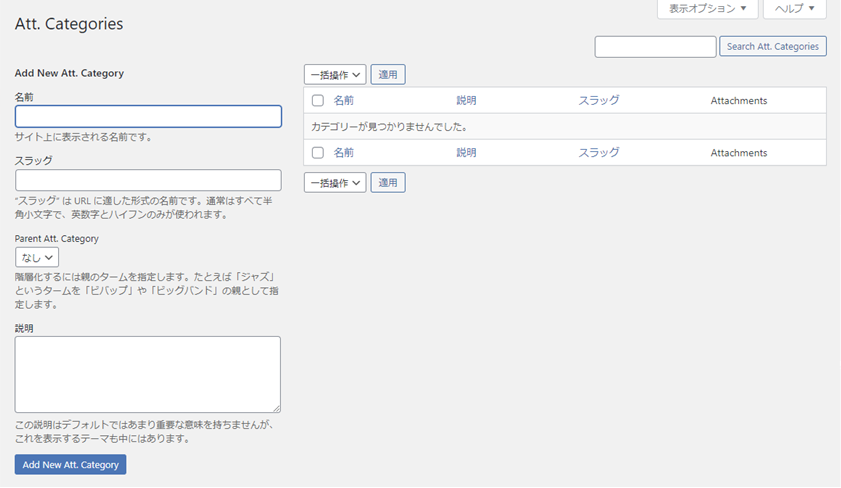The image size is (841, 488).
Task: Click the Add New Att. Category form heading
Action: pos(69,73)
